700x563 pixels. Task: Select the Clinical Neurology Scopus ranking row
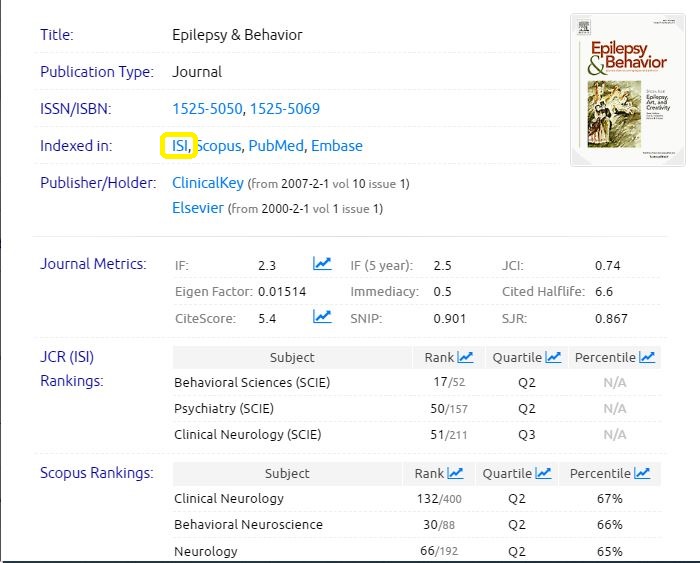tap(229, 498)
